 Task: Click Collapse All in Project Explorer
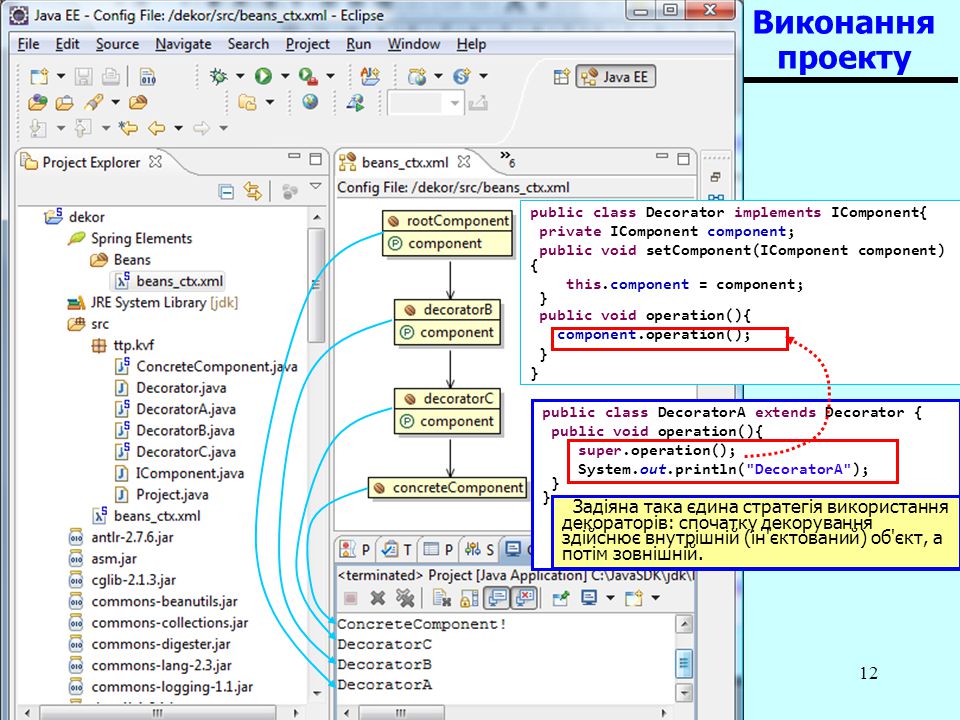(x=226, y=192)
